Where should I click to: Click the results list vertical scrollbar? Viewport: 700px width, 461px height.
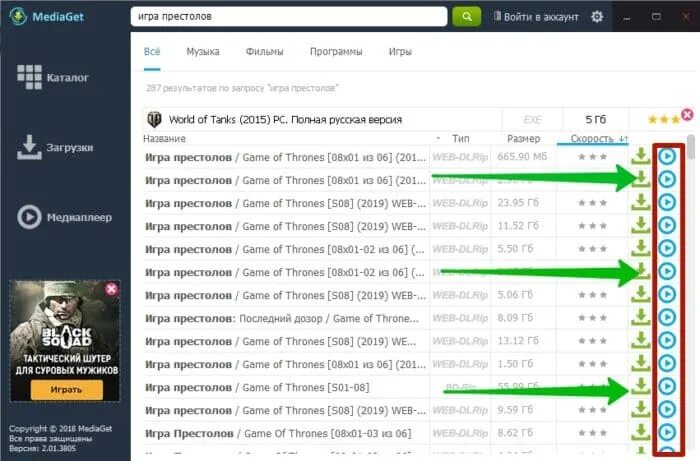[691, 147]
